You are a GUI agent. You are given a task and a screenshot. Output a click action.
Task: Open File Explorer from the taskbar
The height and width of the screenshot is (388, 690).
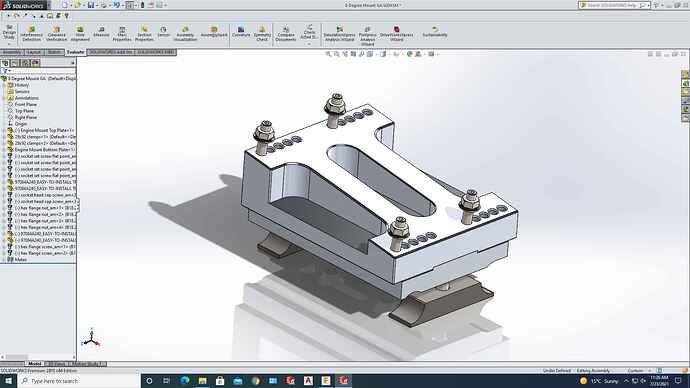point(202,381)
